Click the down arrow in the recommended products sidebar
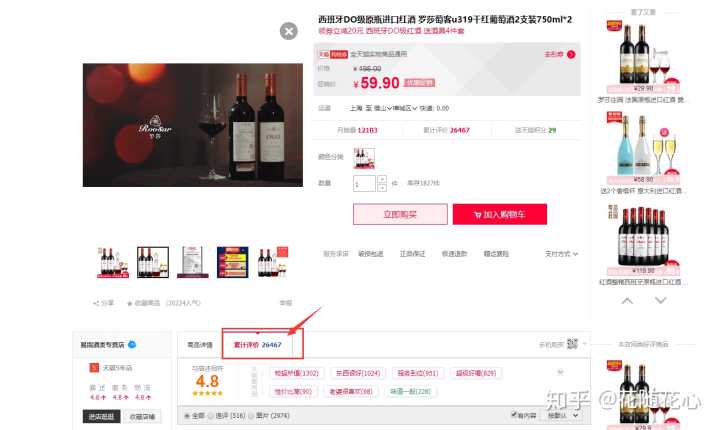The image size is (720, 430). 660,301
